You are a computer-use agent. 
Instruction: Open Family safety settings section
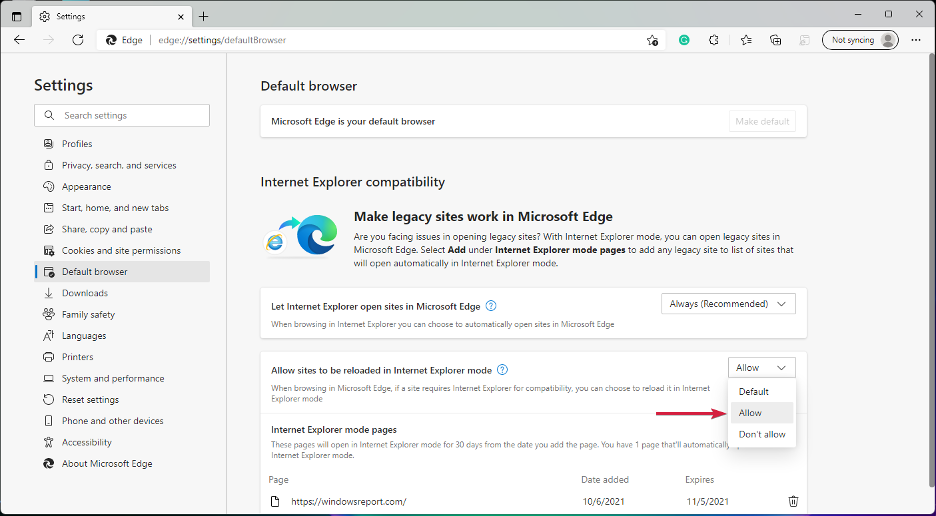[x=122, y=315]
